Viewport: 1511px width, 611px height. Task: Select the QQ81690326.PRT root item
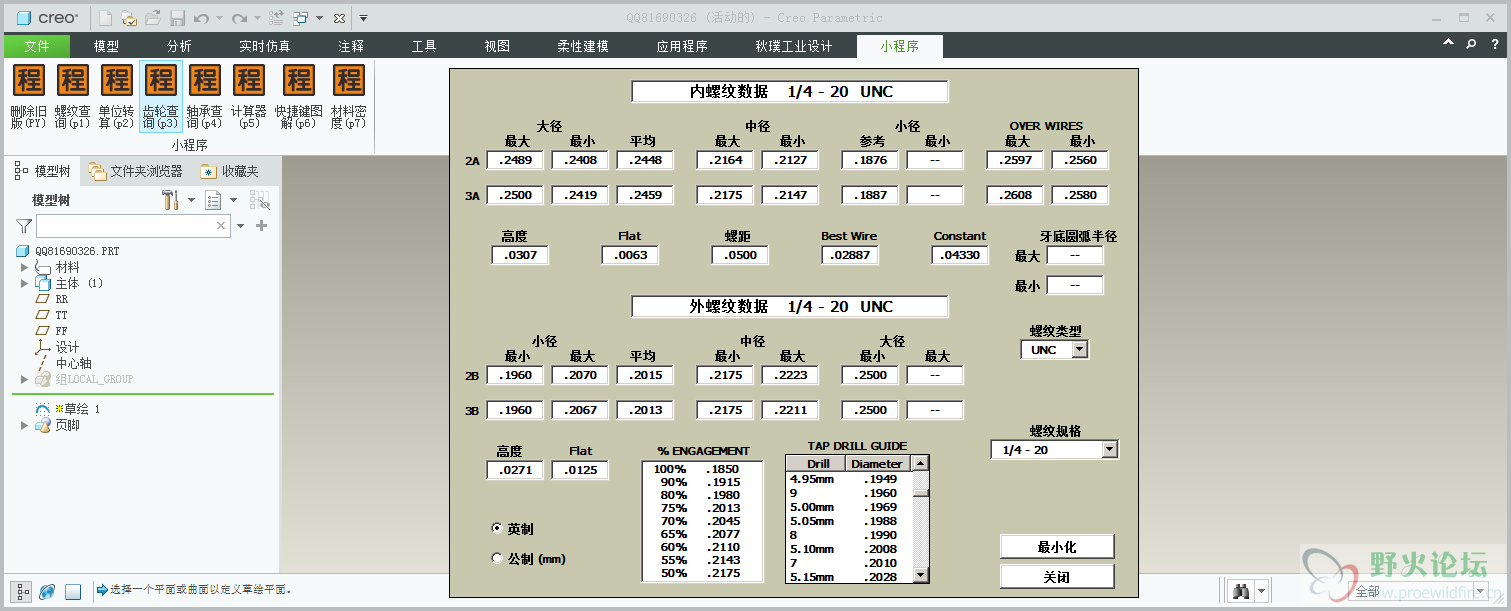point(67,251)
